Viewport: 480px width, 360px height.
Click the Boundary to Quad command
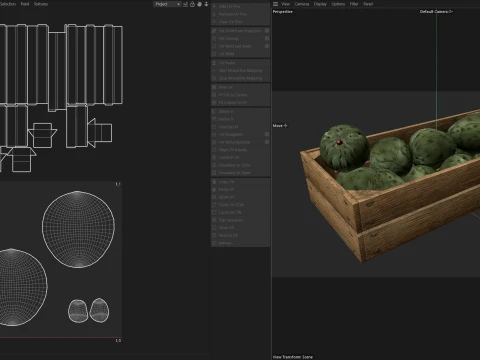click(240, 173)
